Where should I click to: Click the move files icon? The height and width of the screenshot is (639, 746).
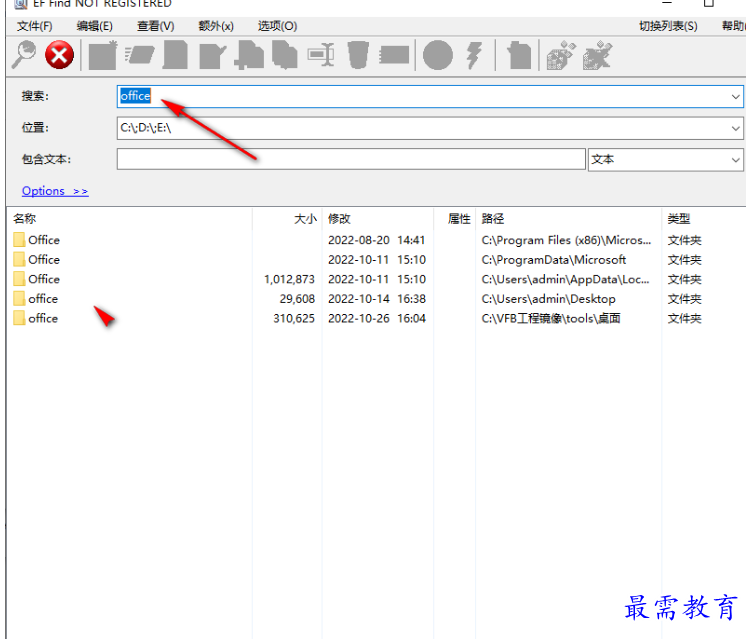point(285,55)
